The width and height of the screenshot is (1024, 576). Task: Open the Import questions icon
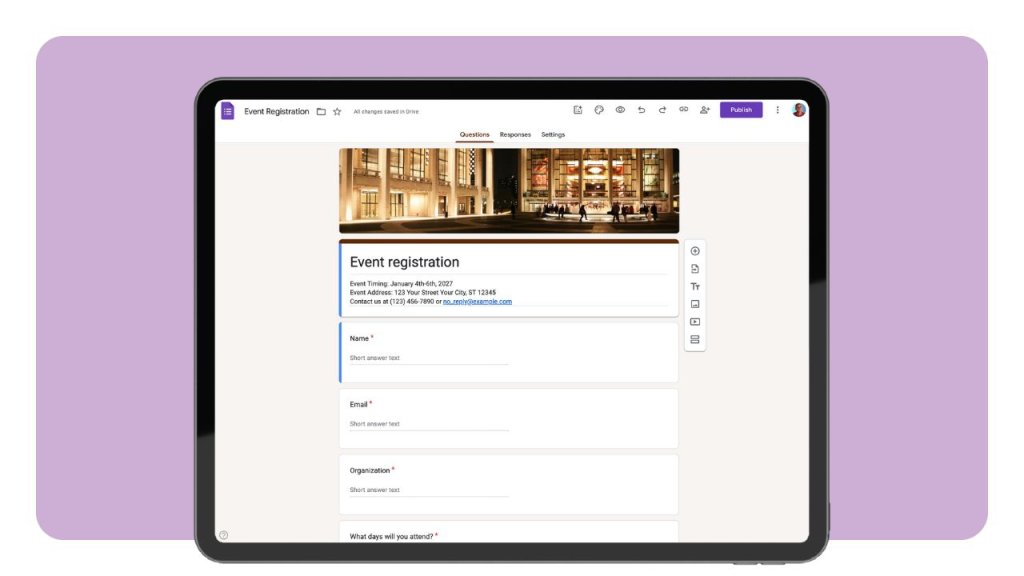693,267
